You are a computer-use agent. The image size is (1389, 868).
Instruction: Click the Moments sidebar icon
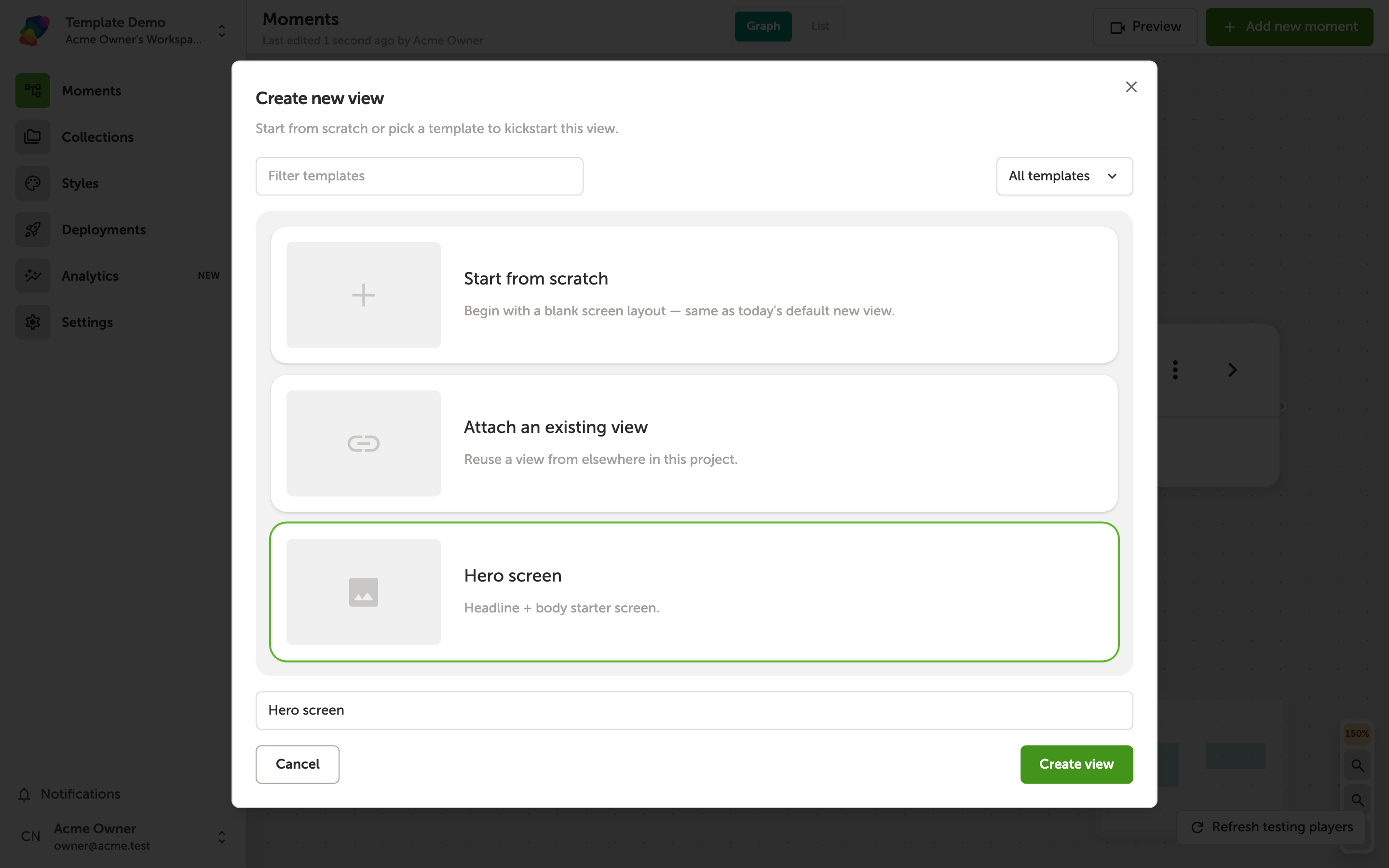coord(33,91)
